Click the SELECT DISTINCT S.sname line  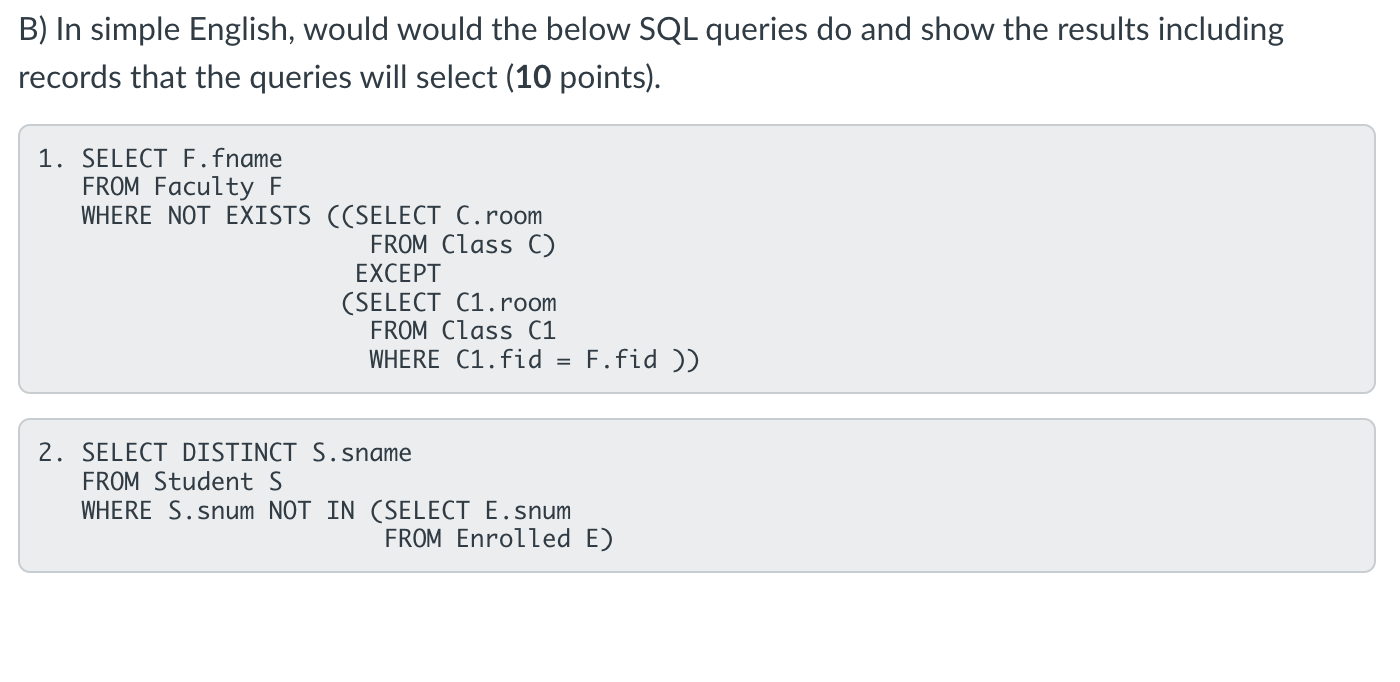click(247, 453)
